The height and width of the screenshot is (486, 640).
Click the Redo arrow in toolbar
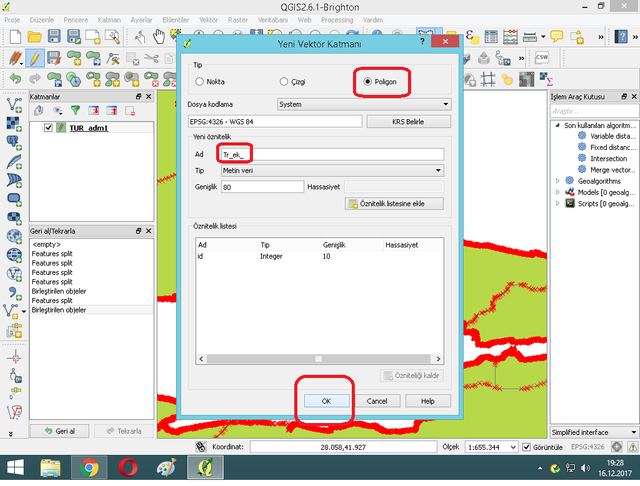35,78
